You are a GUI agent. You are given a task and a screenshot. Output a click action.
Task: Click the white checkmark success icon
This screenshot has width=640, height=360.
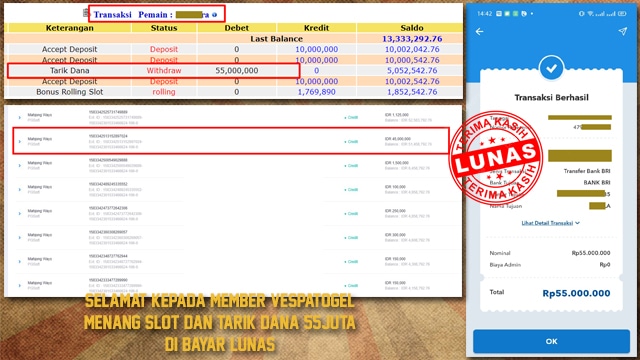pos(551,68)
